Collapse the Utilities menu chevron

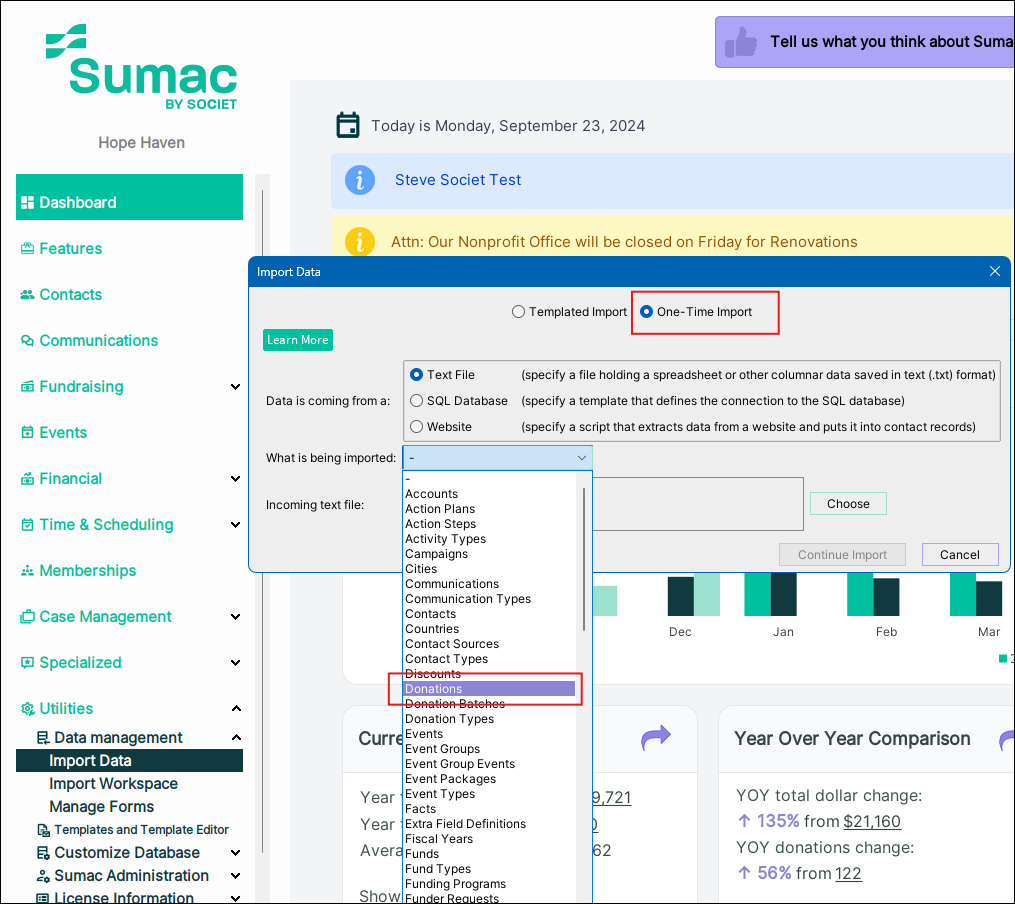tap(236, 709)
